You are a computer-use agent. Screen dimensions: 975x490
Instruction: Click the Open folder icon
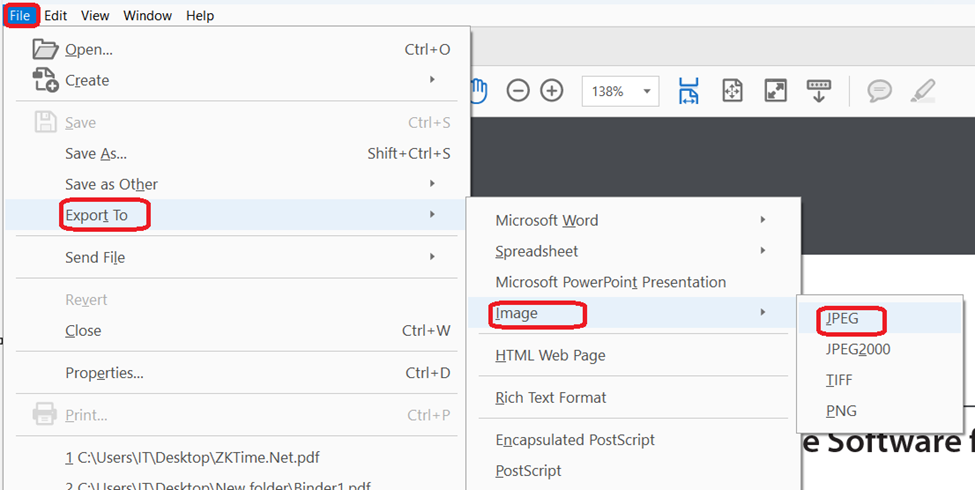pyautogui.click(x=45, y=49)
